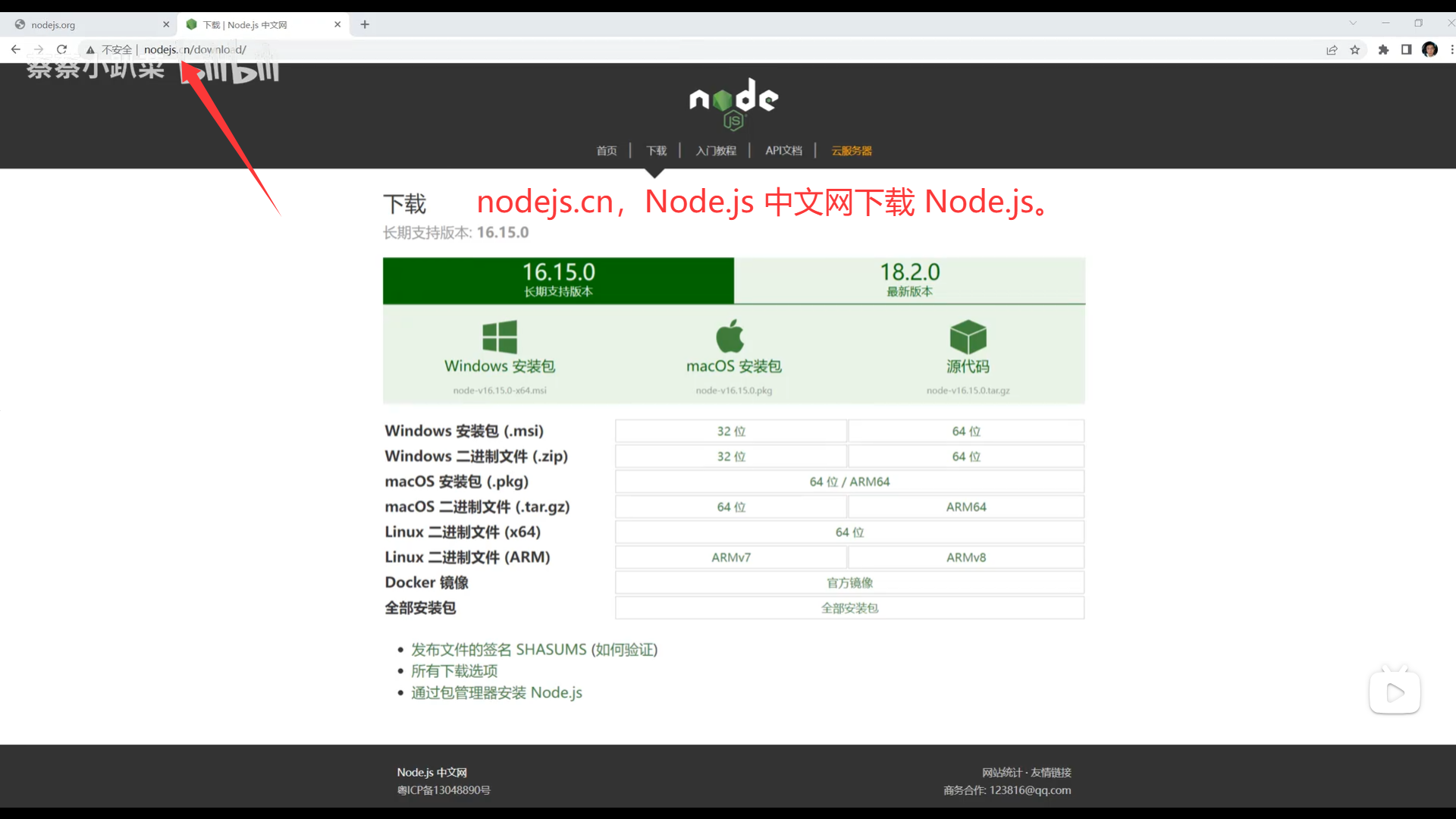The width and height of the screenshot is (1456, 819).
Task: Click the ARMv8 Linux binary button
Action: tap(966, 557)
